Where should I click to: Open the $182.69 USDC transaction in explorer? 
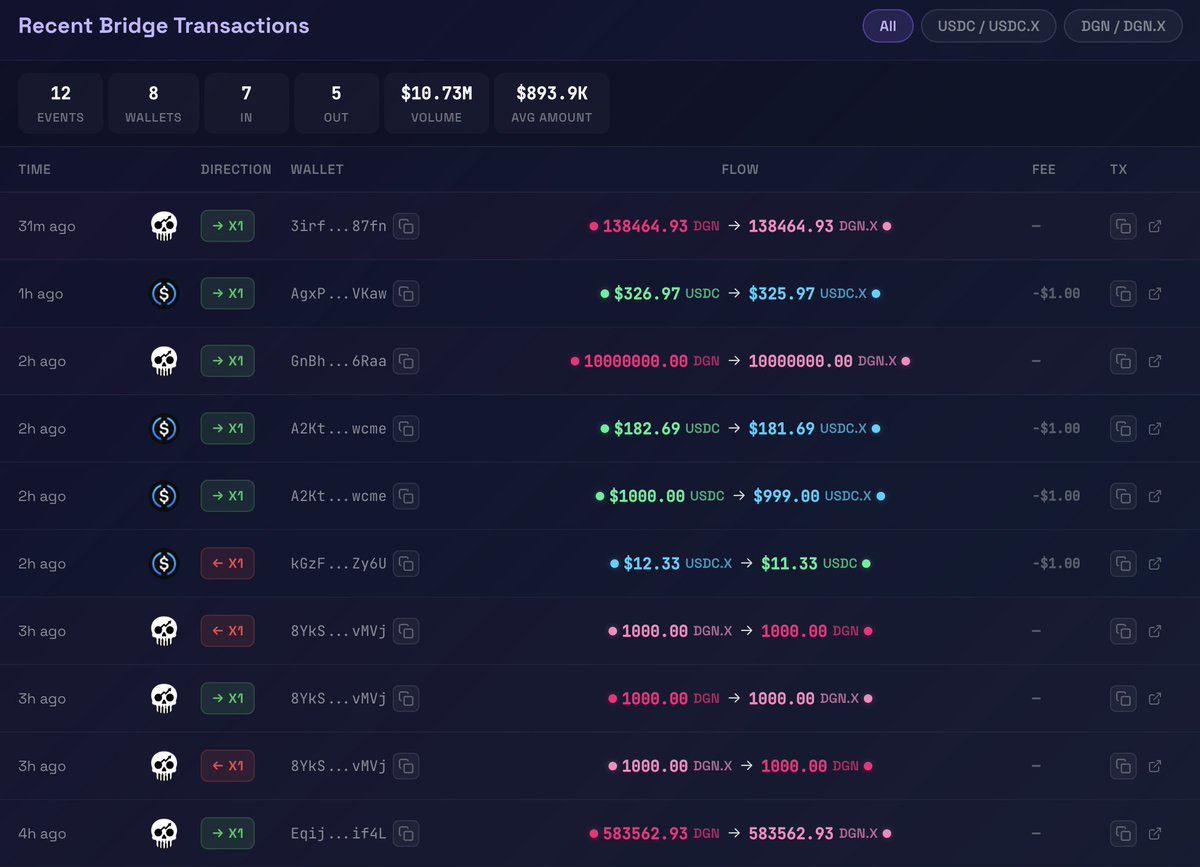pos(1155,429)
